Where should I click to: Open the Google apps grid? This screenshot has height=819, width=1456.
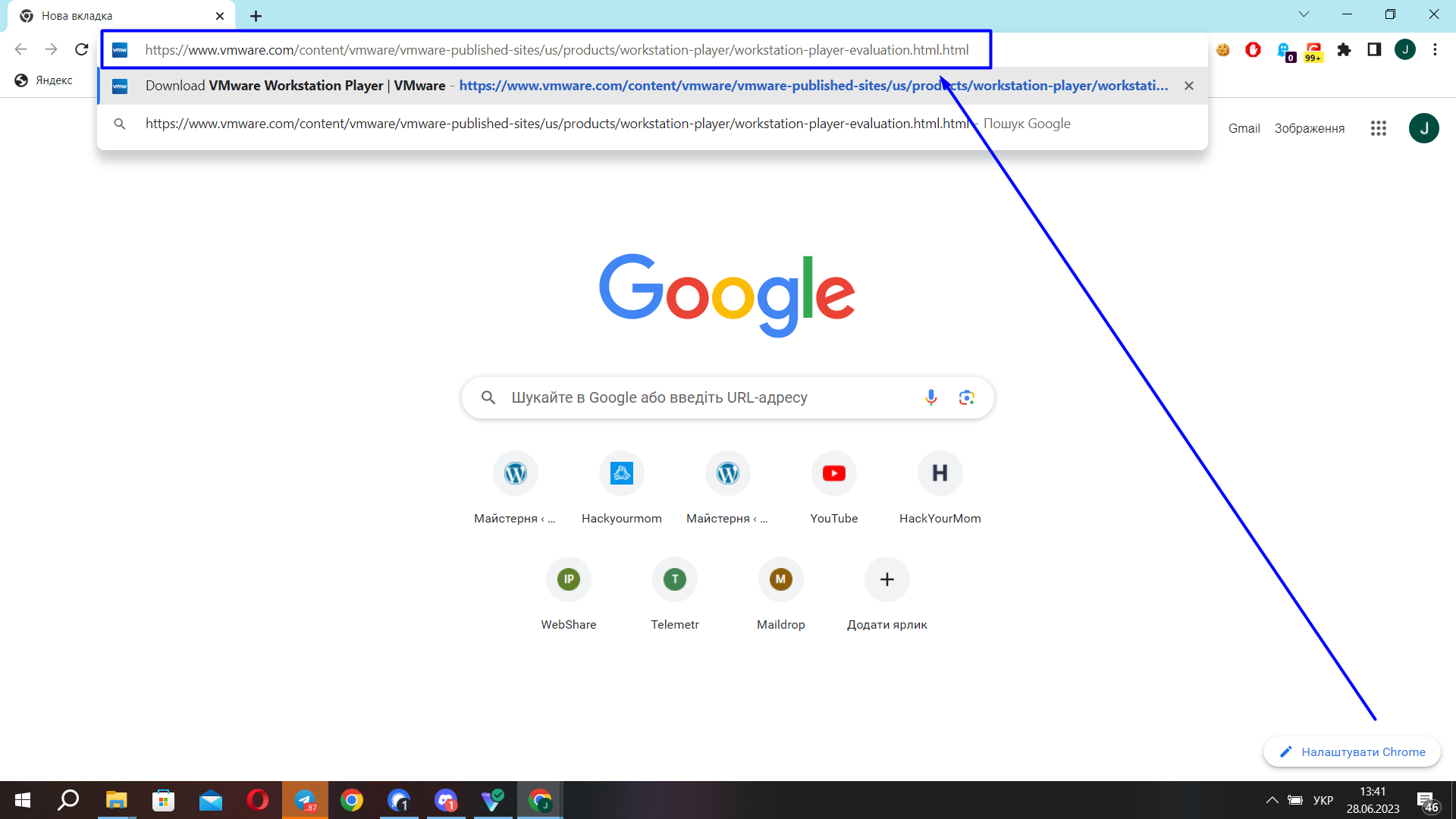tap(1379, 128)
